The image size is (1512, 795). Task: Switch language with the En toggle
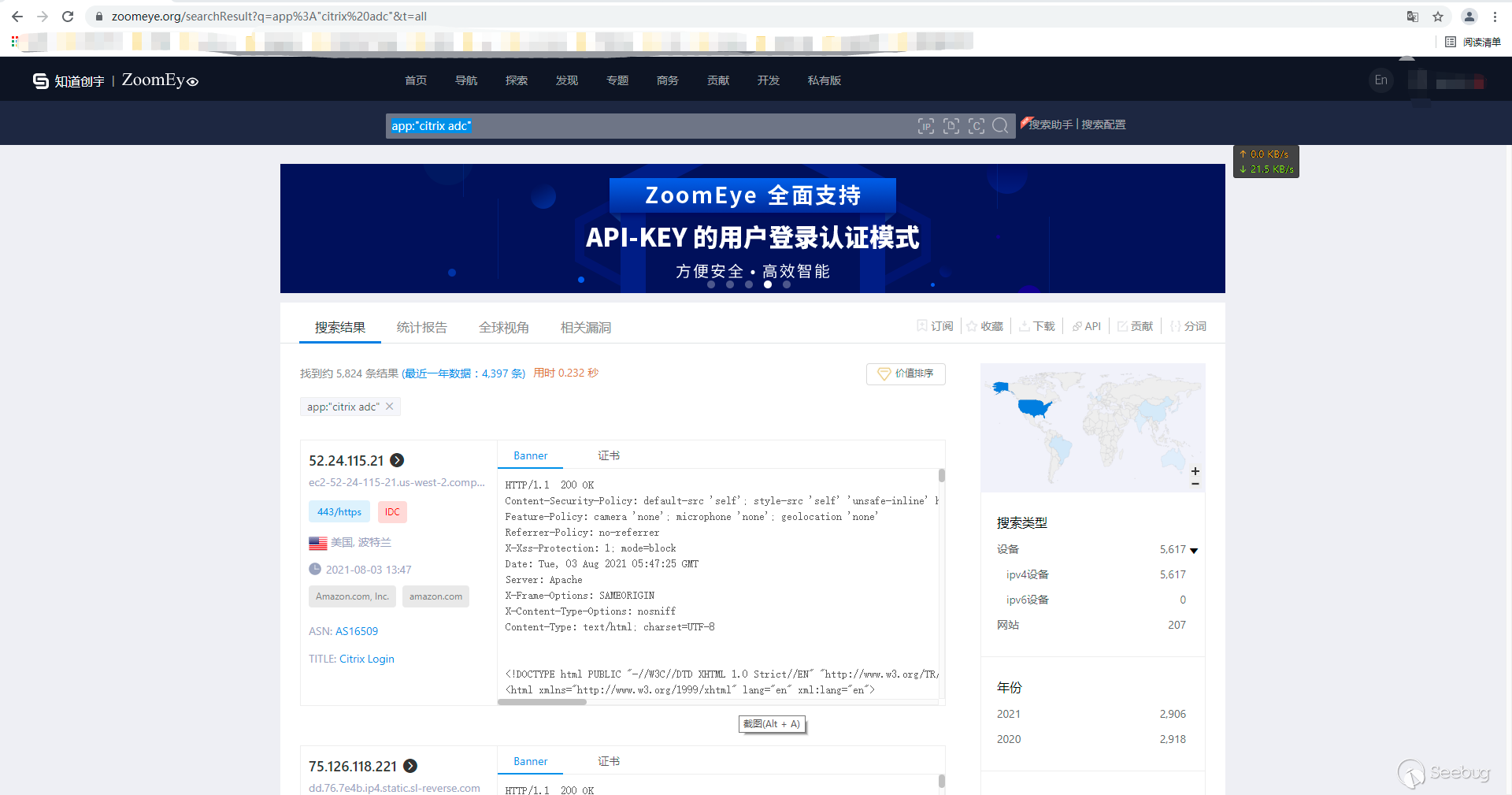1380,80
